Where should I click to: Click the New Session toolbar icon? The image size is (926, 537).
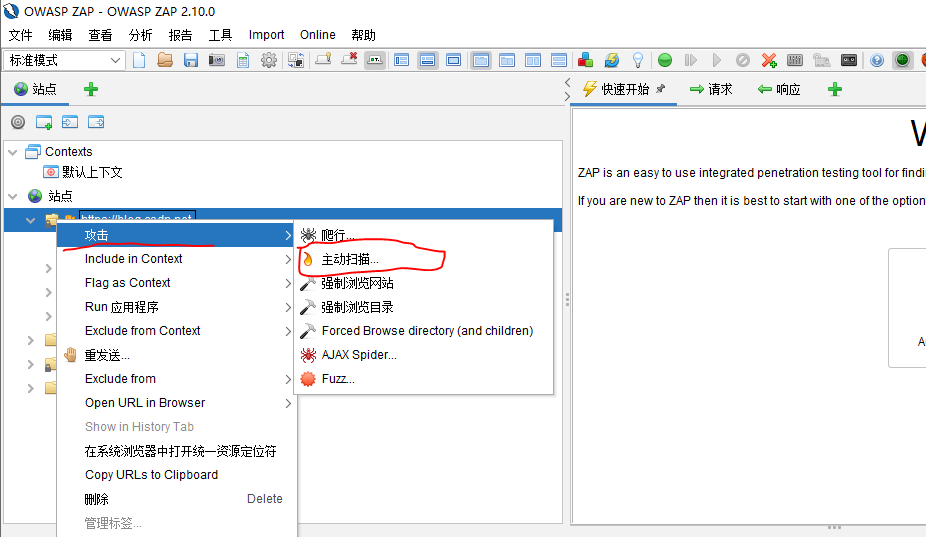(139, 60)
